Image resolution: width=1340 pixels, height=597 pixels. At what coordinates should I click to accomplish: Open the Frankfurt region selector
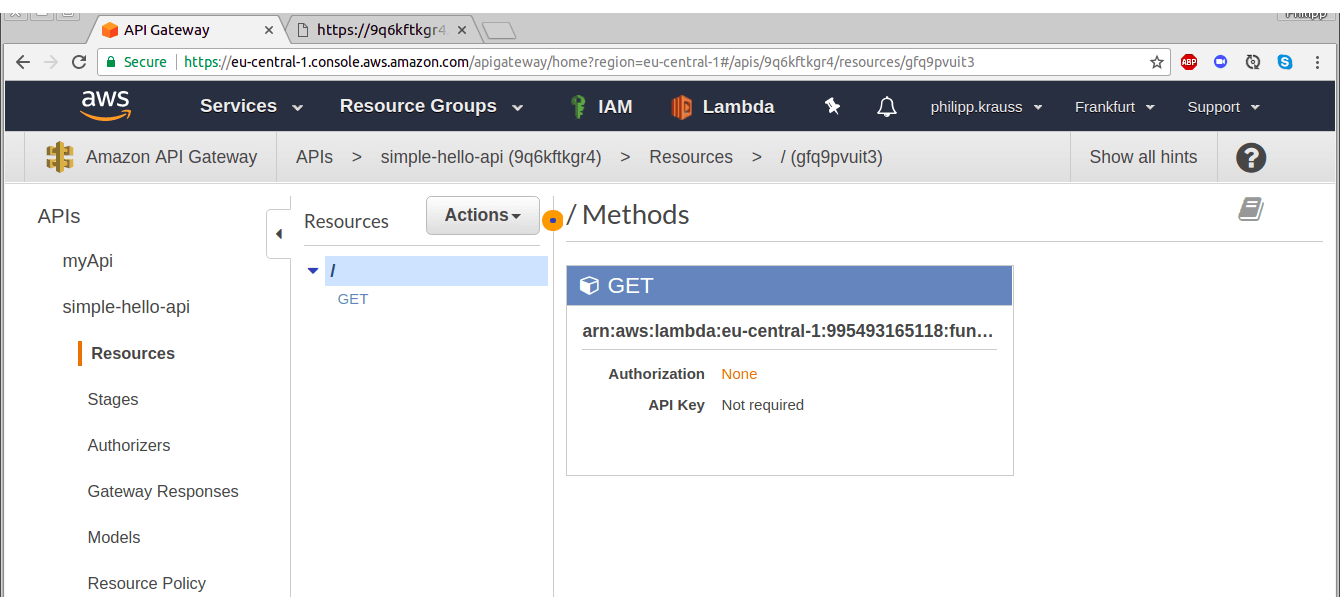coord(1114,107)
